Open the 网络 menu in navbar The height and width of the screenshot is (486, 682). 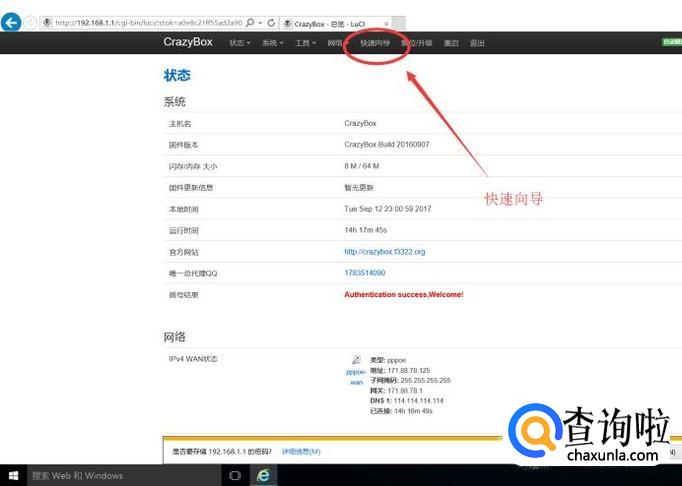[x=335, y=43]
